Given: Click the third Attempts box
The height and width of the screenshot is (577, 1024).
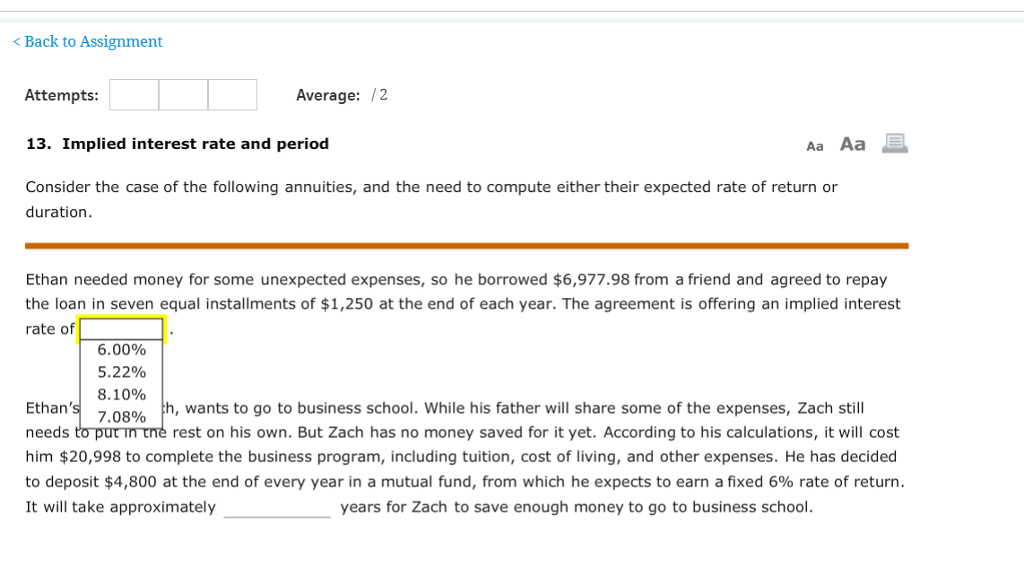Looking at the screenshot, I should tap(232, 95).
